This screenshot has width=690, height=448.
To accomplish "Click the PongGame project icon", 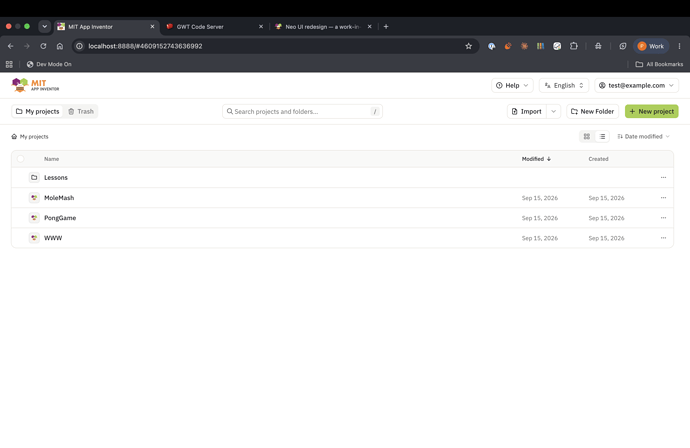I will tap(34, 218).
